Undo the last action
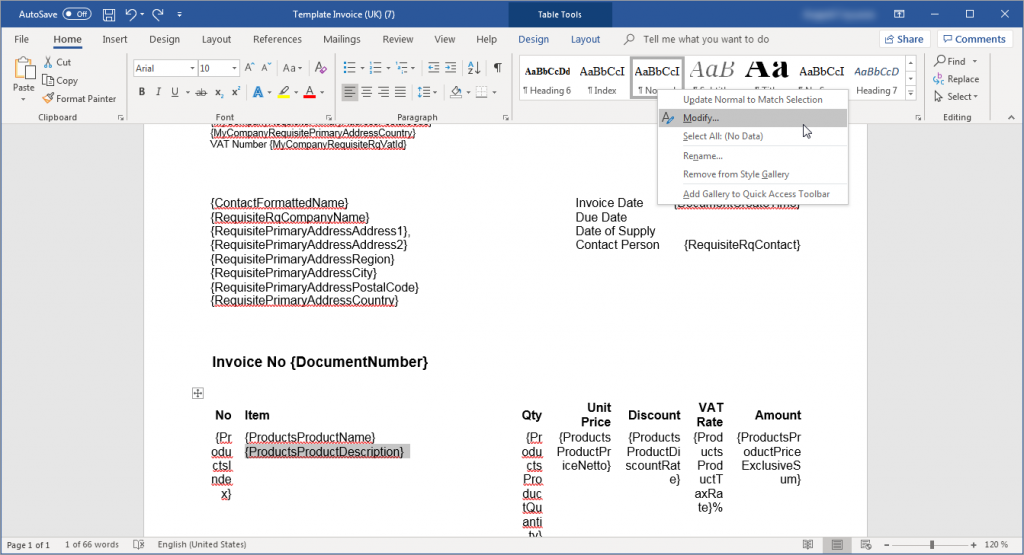This screenshot has width=1024, height=555. click(x=131, y=14)
